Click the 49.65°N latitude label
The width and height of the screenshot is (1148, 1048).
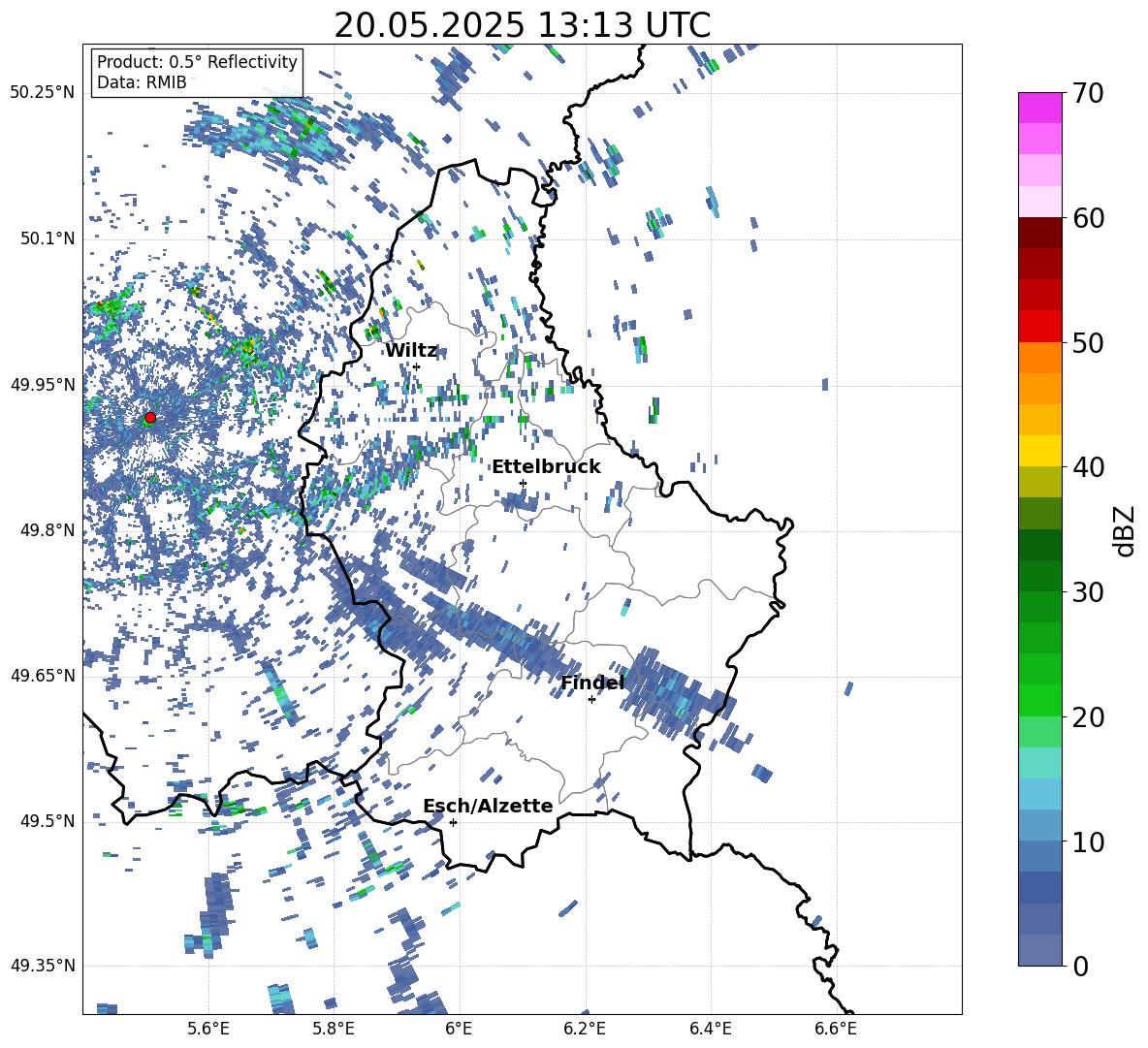pyautogui.click(x=43, y=676)
